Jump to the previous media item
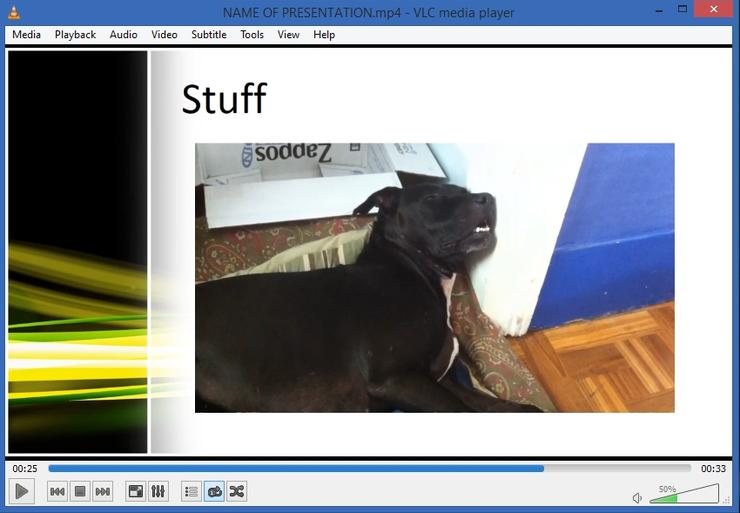This screenshot has height=513, width=740. coord(57,492)
